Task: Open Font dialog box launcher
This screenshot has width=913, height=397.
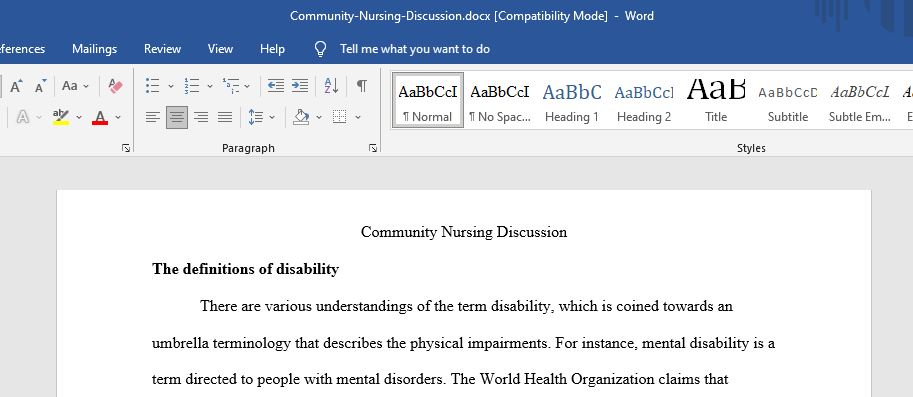Action: 126,148
